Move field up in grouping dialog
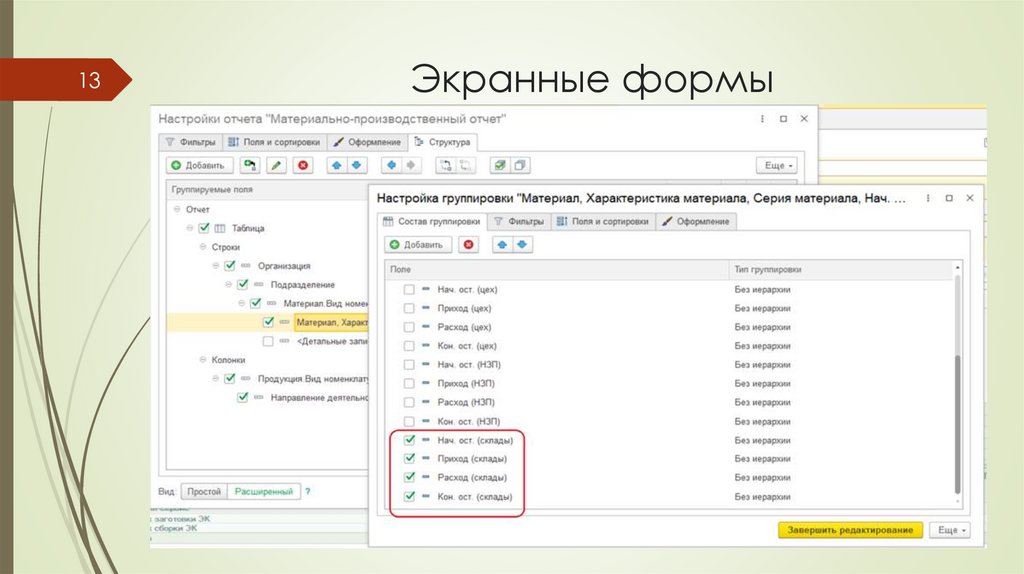 point(502,245)
